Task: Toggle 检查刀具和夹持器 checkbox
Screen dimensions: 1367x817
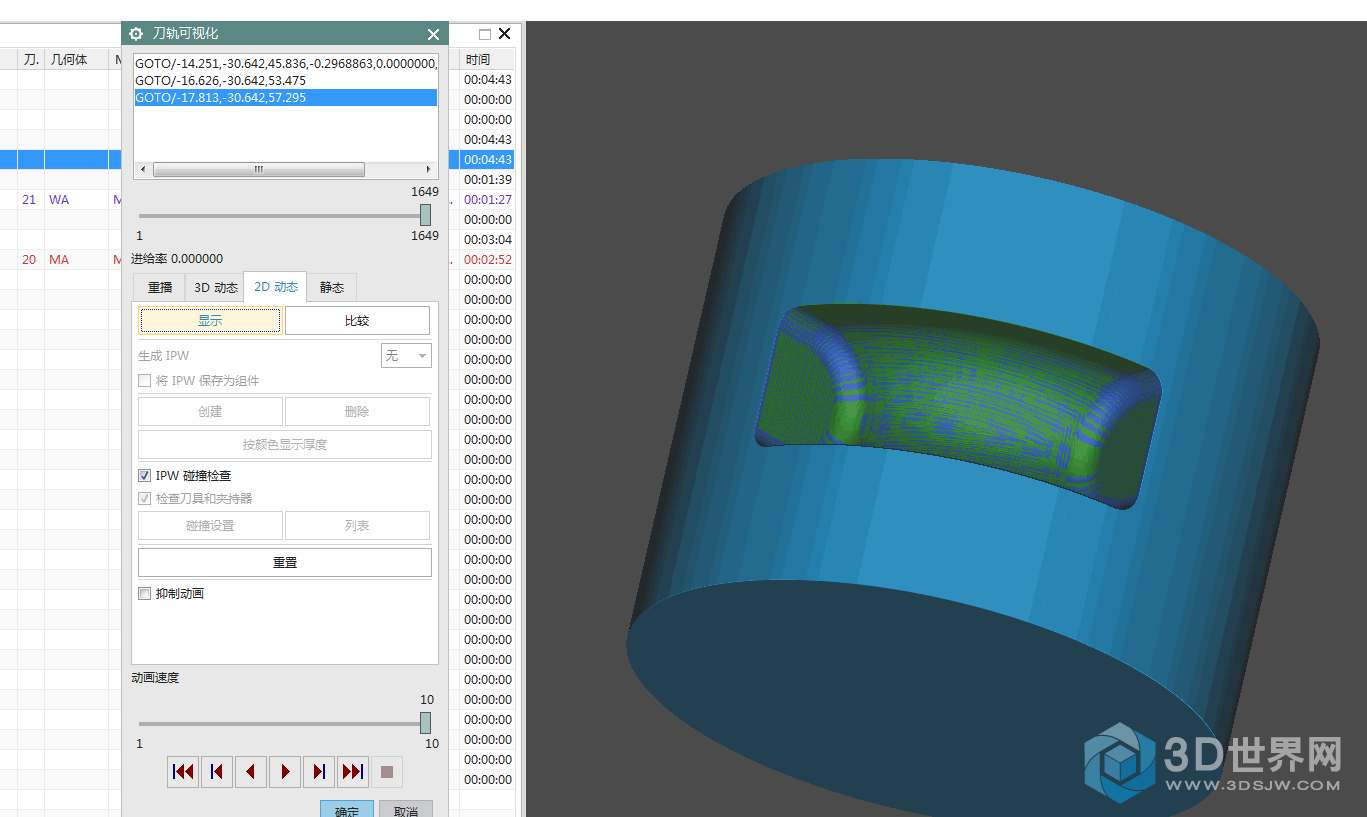Action: (x=145, y=498)
